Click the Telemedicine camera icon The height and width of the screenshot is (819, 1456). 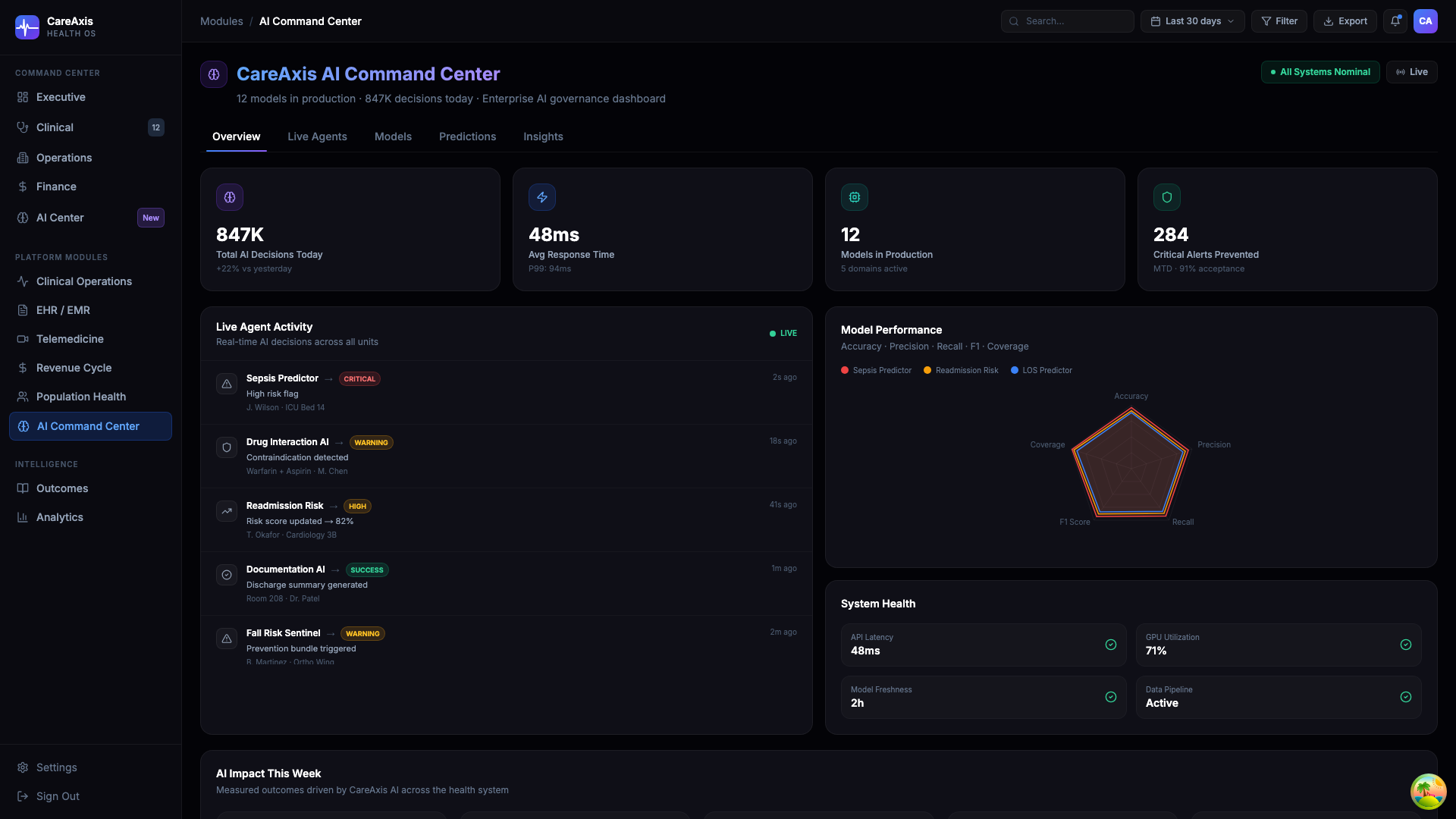[23, 339]
